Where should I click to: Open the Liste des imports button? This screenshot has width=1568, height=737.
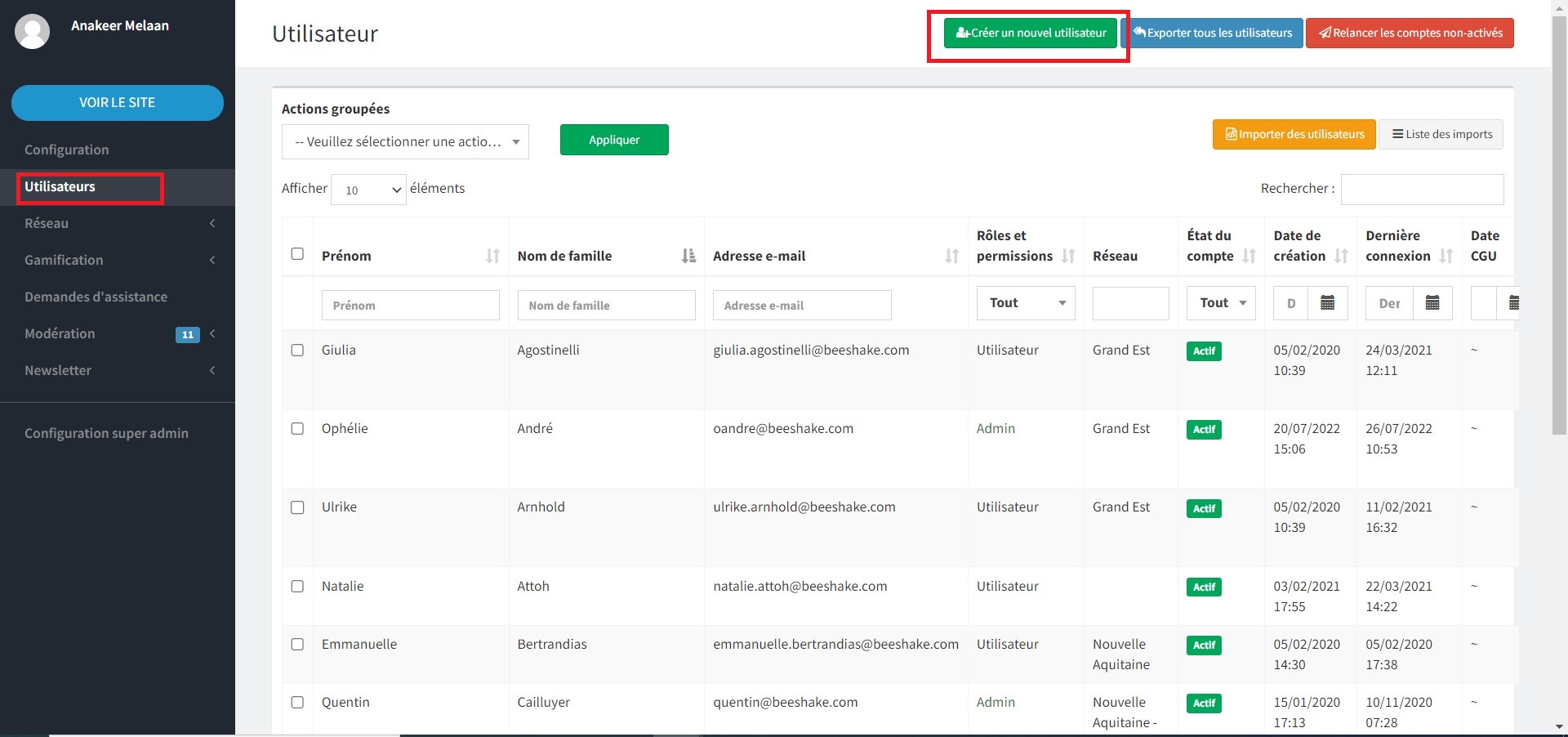1441,134
